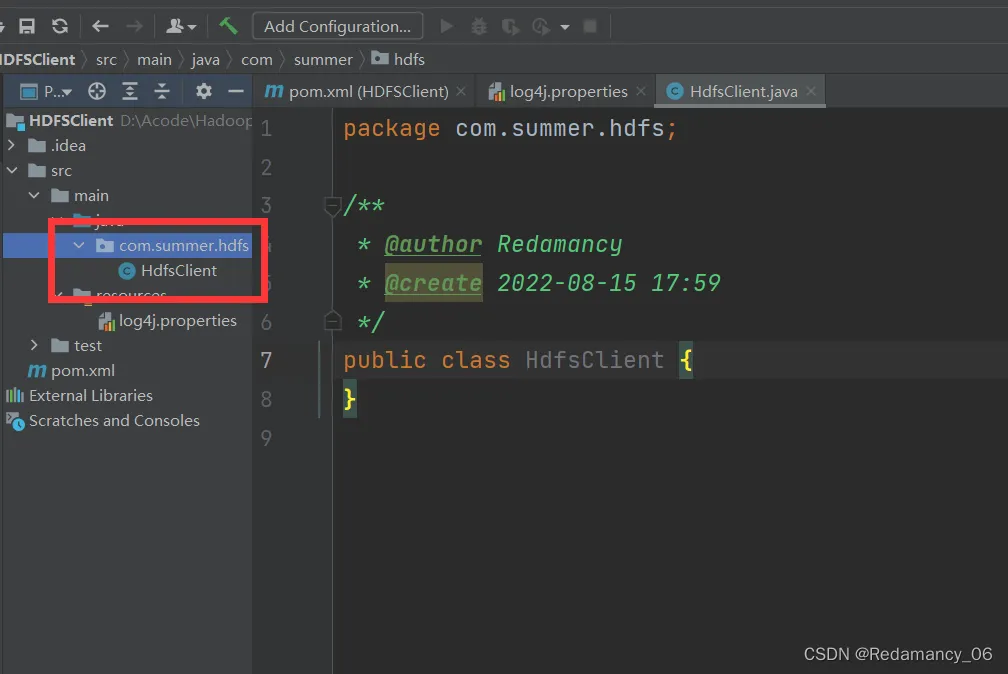Click the @create tag in comment
Viewport: 1008px width, 674px height.
(x=433, y=283)
